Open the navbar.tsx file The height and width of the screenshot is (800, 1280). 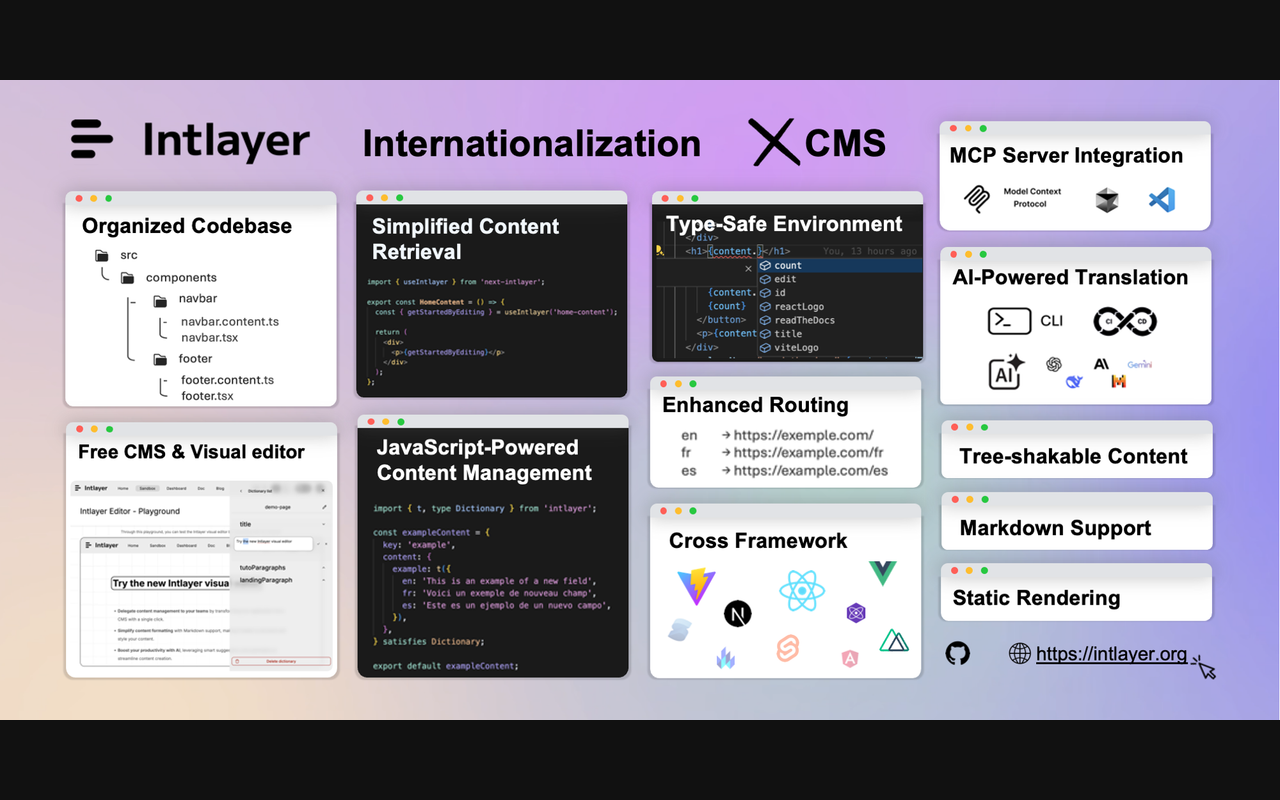[209, 338]
